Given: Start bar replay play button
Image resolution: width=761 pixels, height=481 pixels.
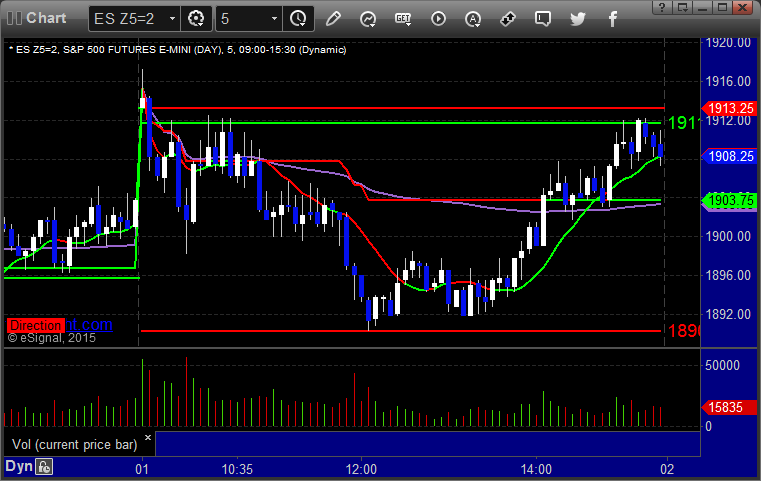Looking at the screenshot, I should pyautogui.click(x=438, y=19).
